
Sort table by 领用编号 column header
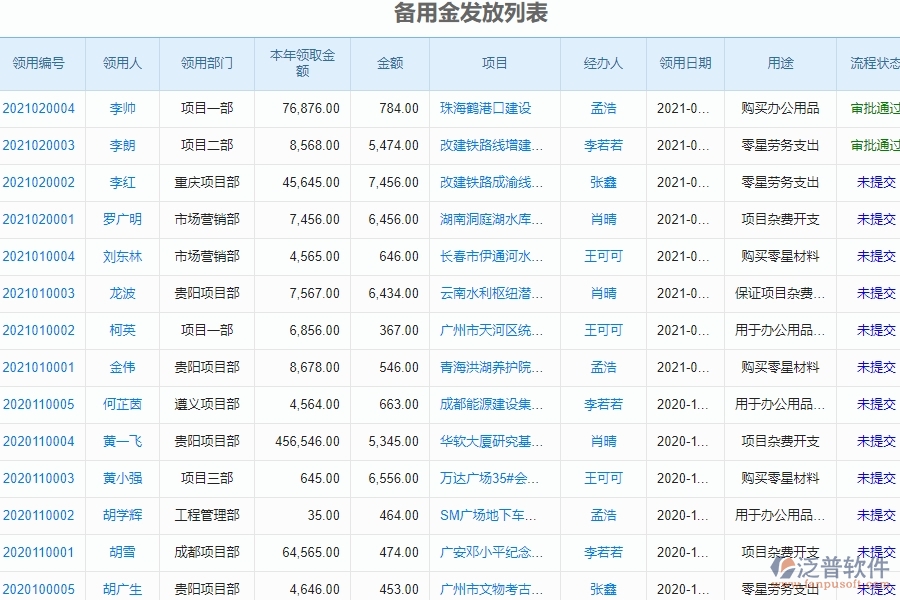click(x=41, y=62)
